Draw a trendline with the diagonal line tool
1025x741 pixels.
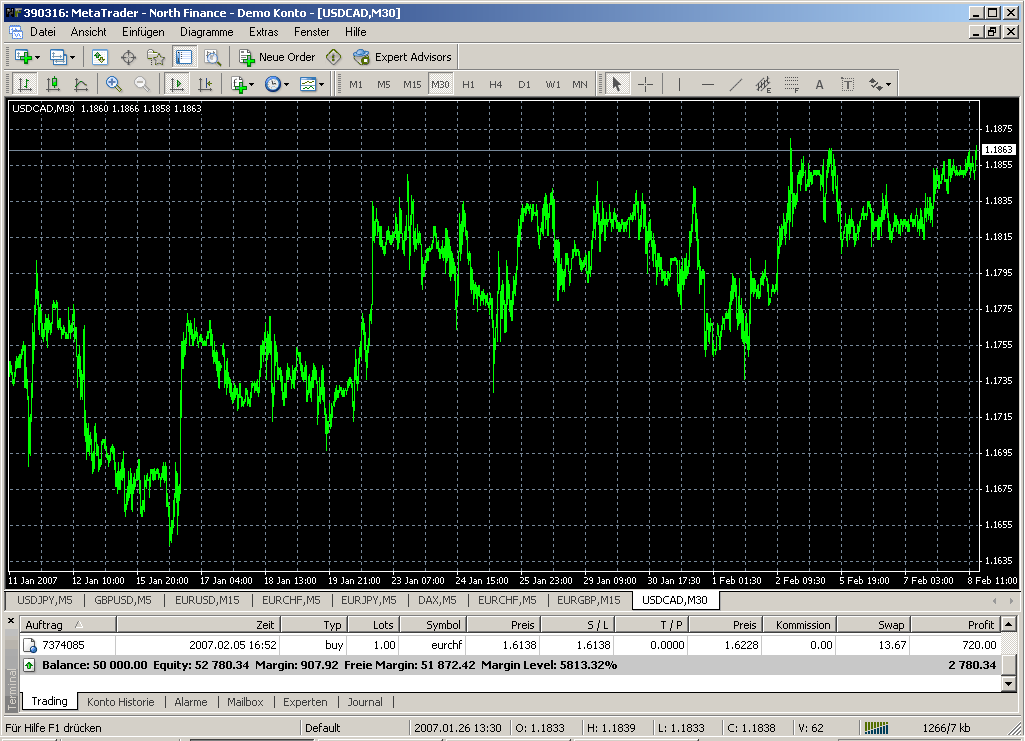click(x=735, y=84)
